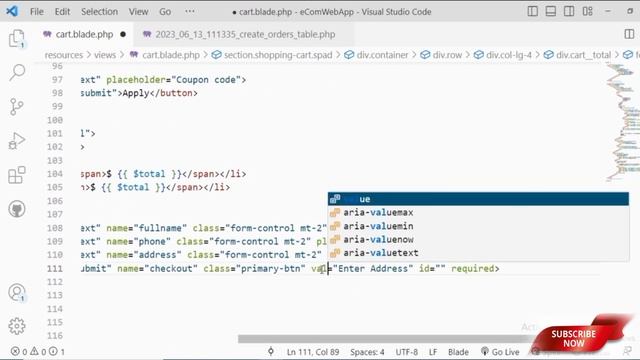Click the VS Code logo icon

point(12,11)
